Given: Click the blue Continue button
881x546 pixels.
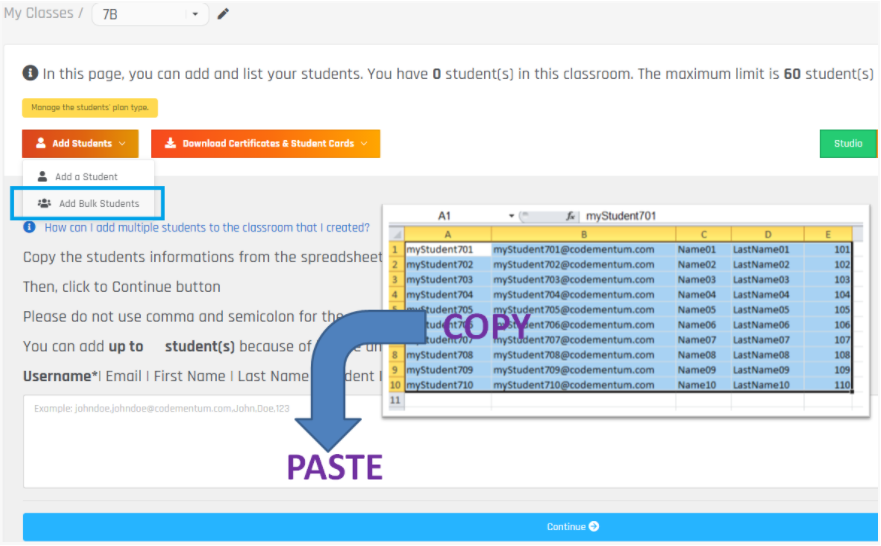Looking at the screenshot, I should point(450,526).
